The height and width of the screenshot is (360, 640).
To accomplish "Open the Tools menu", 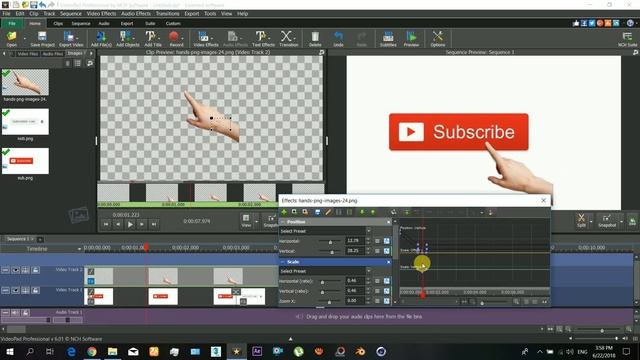I will (210, 13).
